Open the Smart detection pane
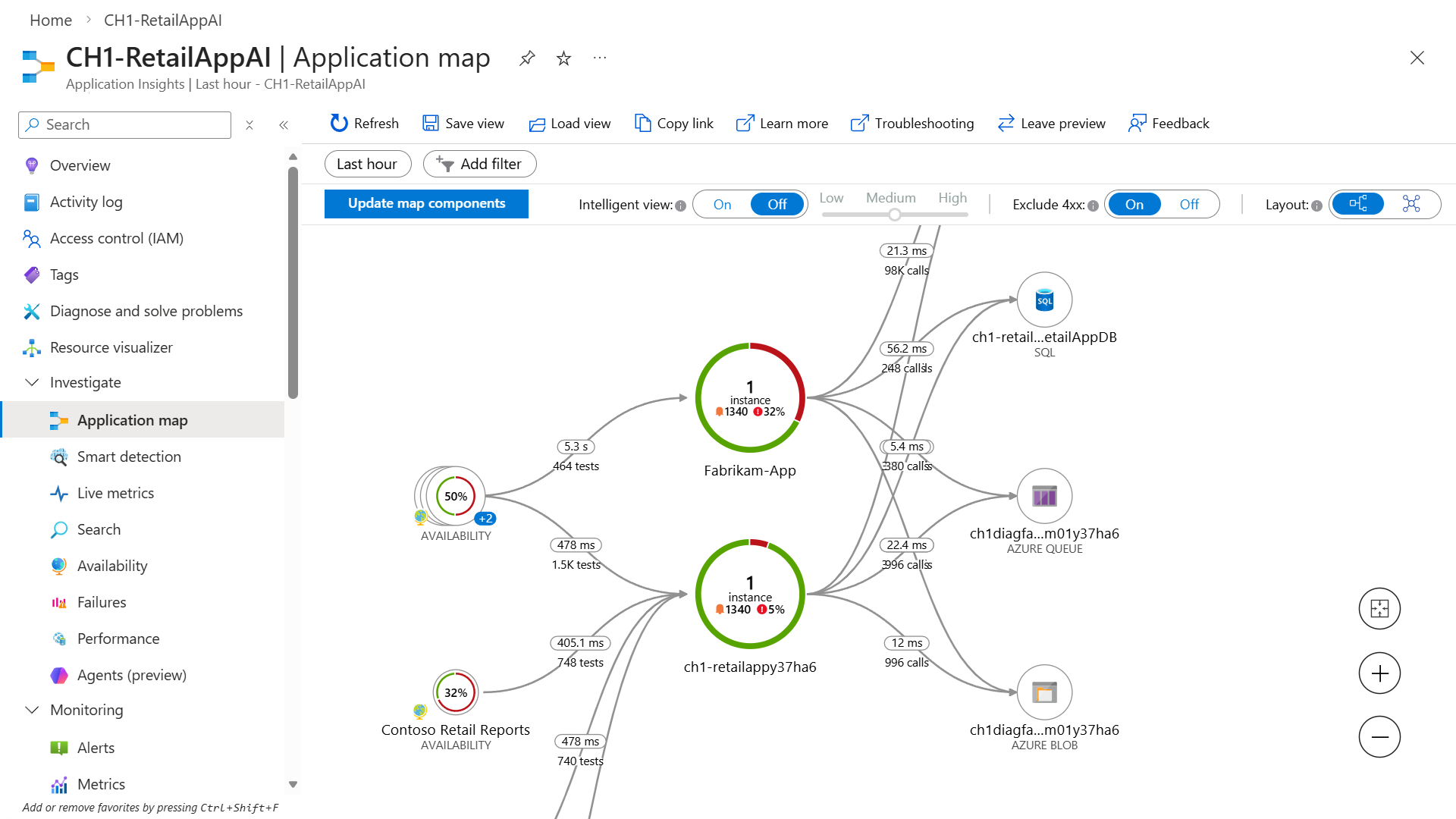The width and height of the screenshot is (1456, 819). [128, 457]
